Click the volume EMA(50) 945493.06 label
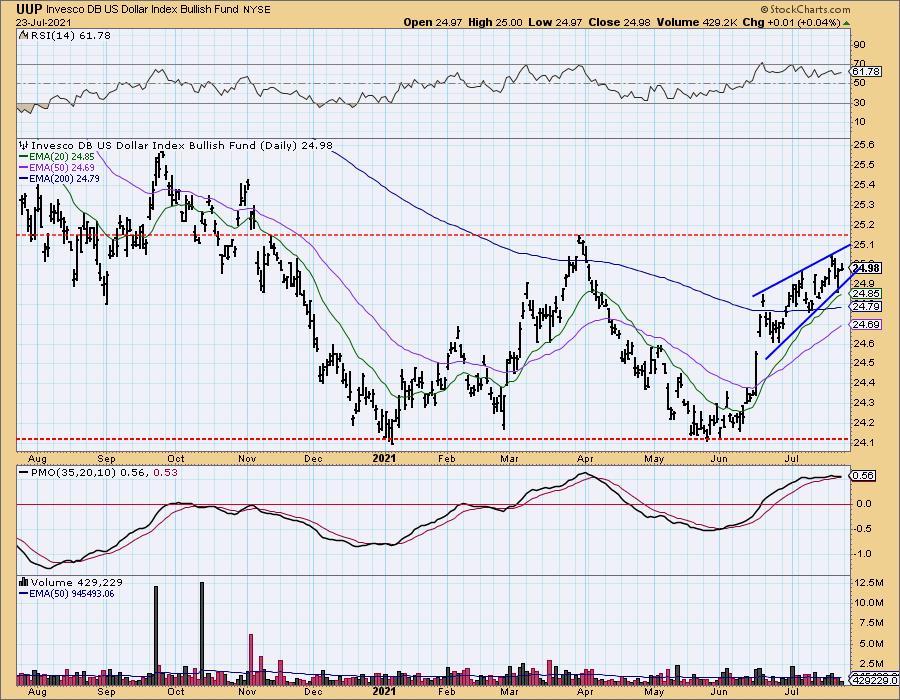Viewport: 900px width, 700px height. (67, 594)
